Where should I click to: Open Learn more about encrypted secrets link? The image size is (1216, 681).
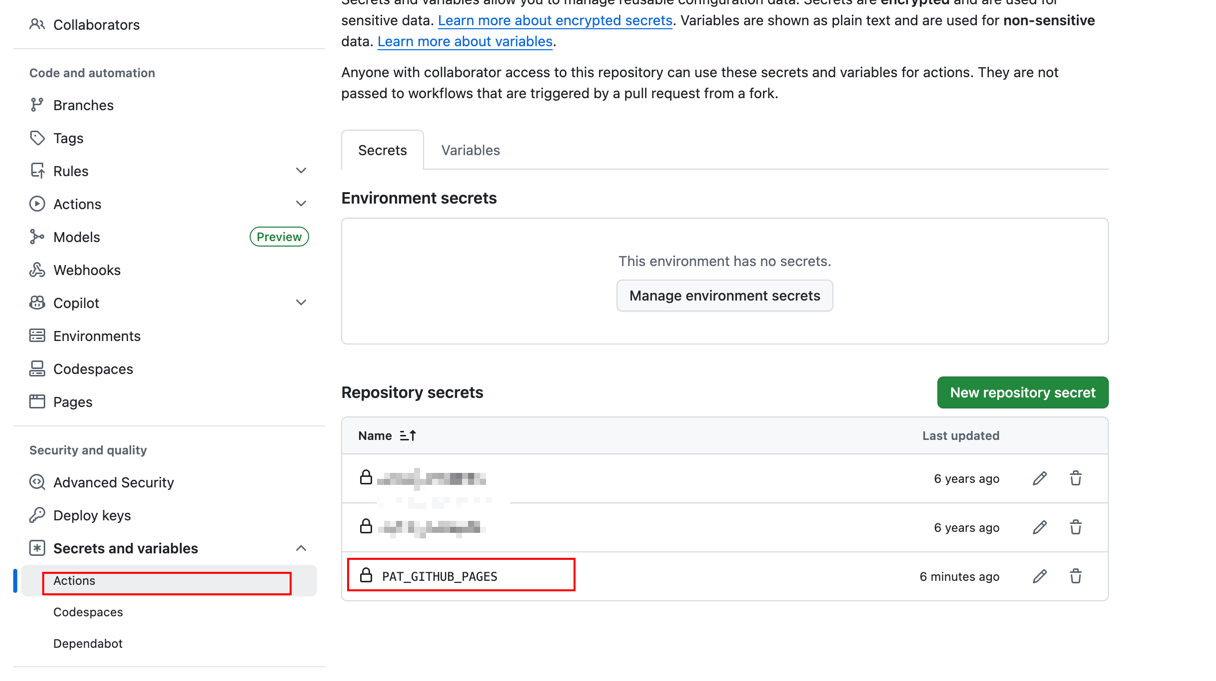click(x=554, y=20)
